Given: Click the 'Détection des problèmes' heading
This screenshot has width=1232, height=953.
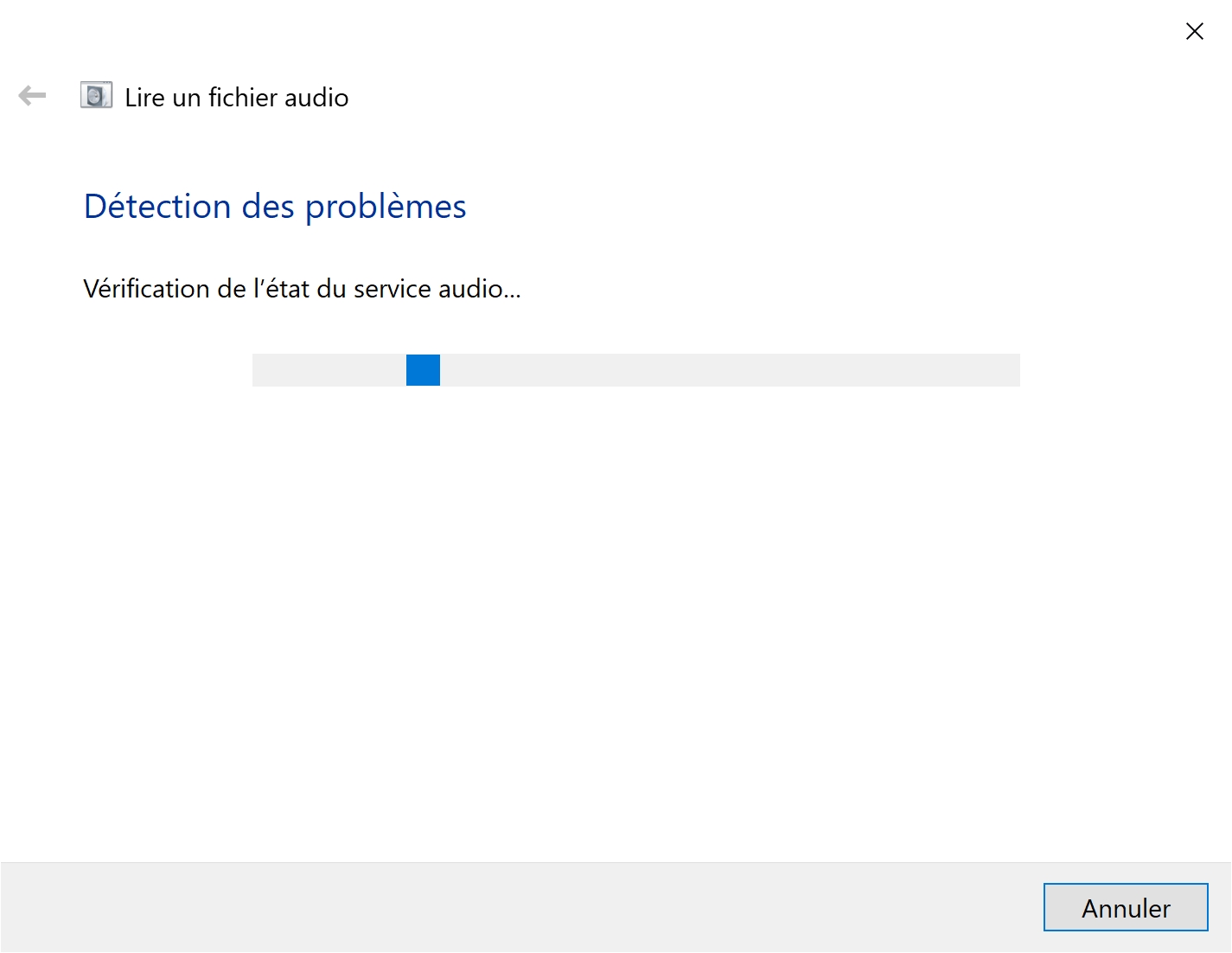Looking at the screenshot, I should coord(275,207).
